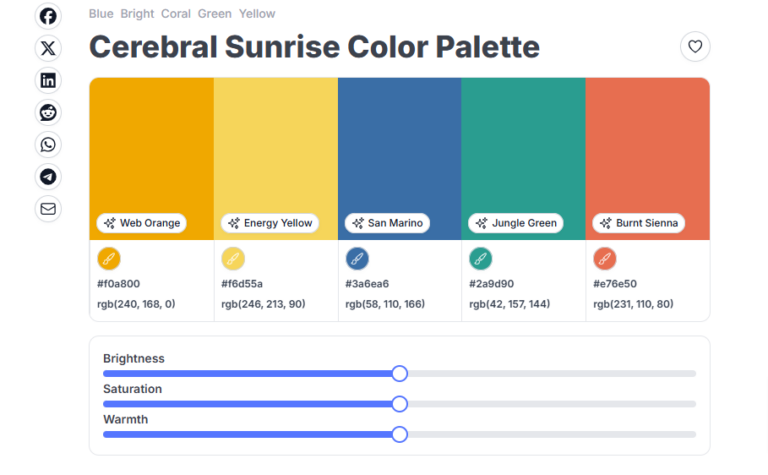This screenshot has height=475, width=768.
Task: Favorite the palette with heart icon
Action: pyautogui.click(x=695, y=46)
